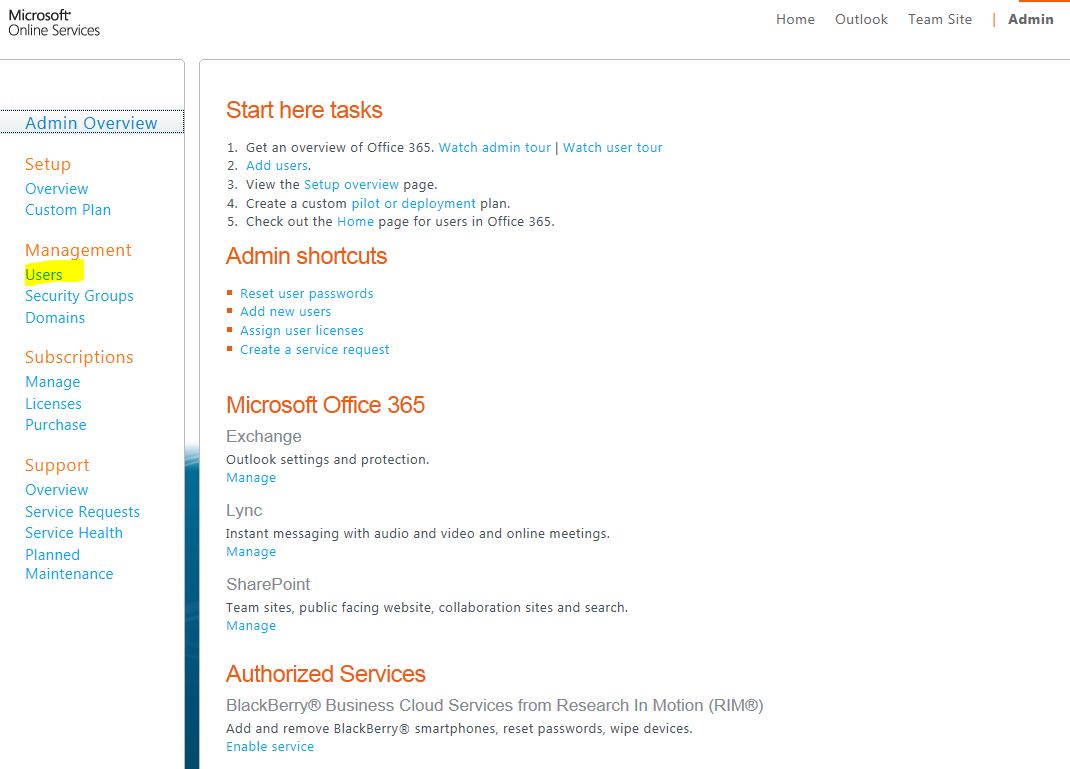This screenshot has width=1070, height=769.
Task: Open Service Requests under Support
Action: coord(83,512)
